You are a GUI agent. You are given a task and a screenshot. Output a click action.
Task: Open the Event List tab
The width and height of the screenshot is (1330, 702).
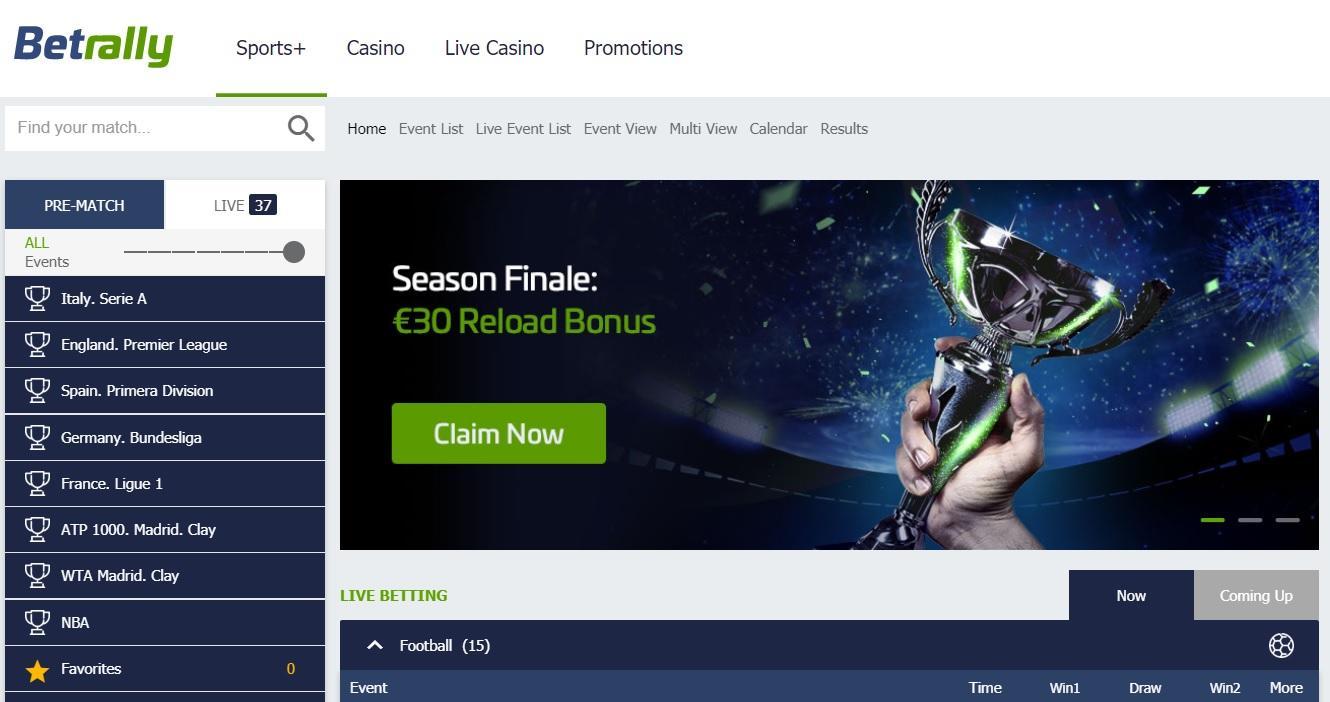[x=431, y=128]
